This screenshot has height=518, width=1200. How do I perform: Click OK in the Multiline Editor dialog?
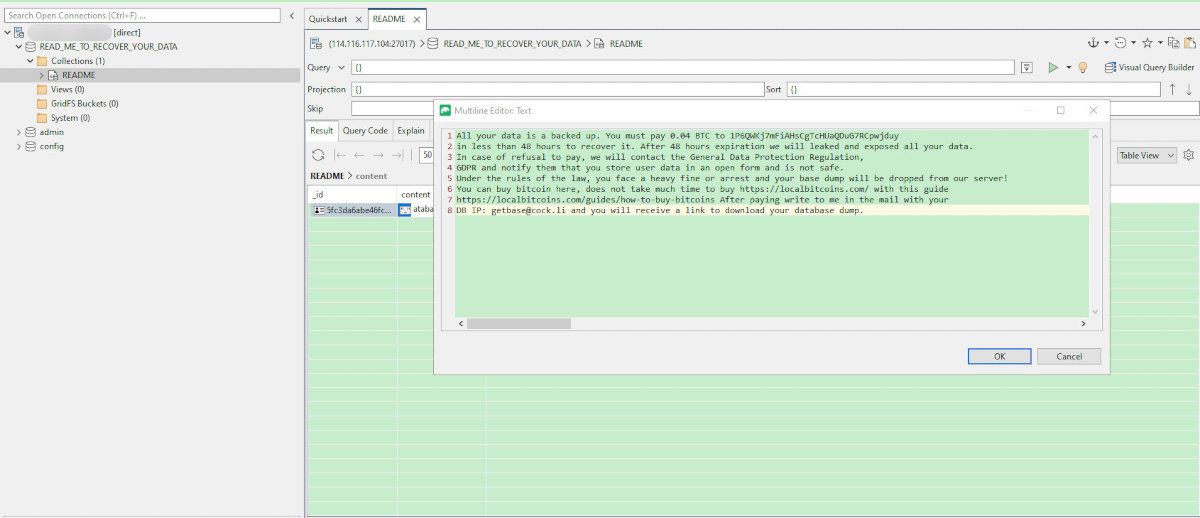coord(999,356)
